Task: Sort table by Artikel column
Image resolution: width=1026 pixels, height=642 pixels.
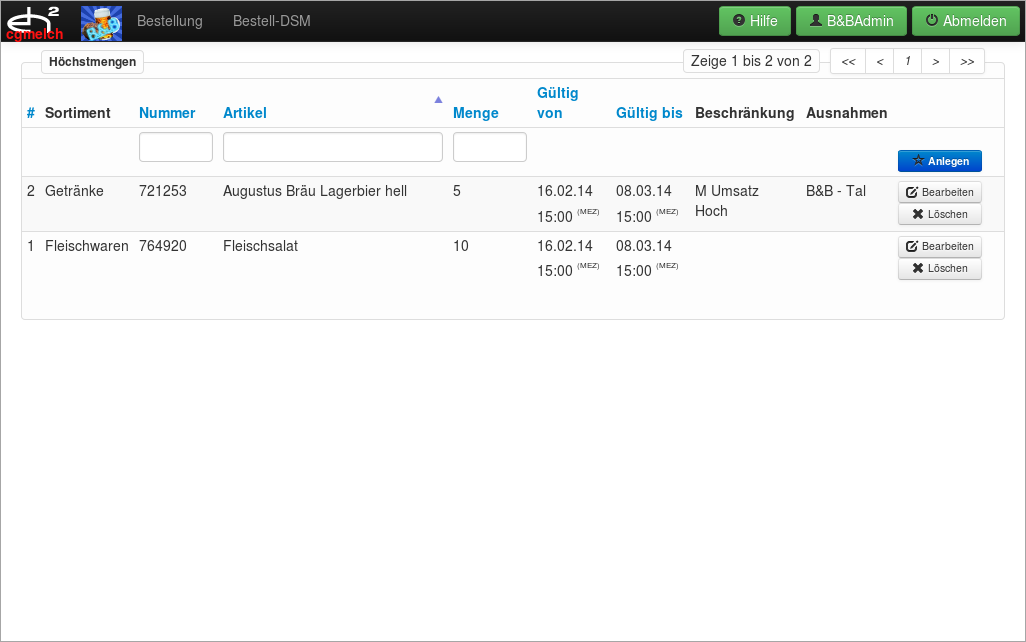Action: 245,113
